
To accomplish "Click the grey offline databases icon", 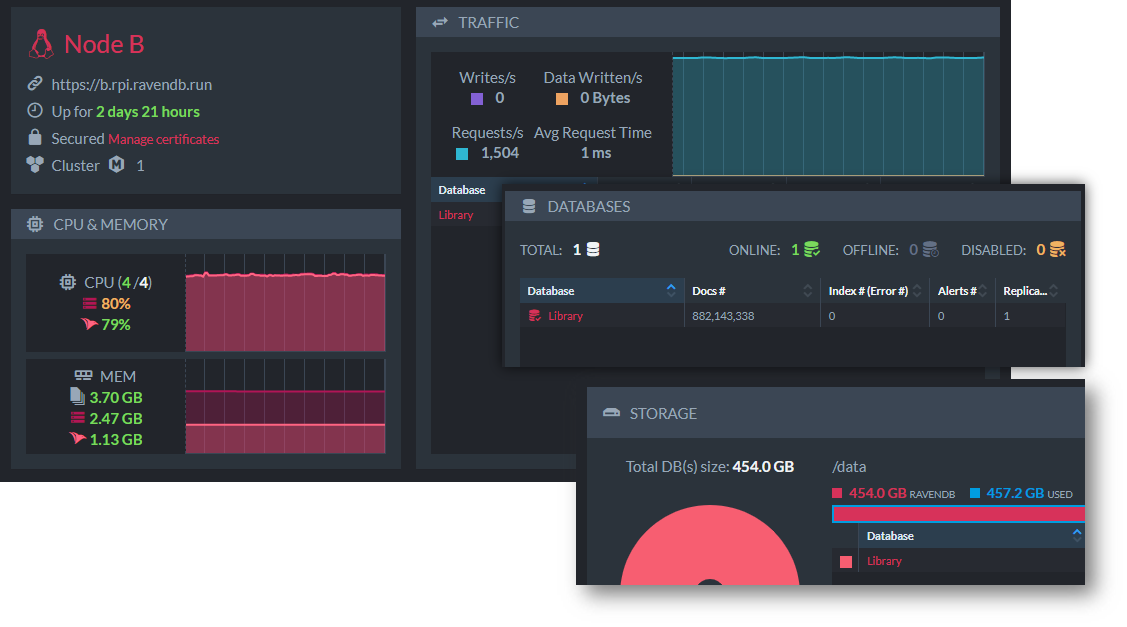I will click(x=930, y=250).
